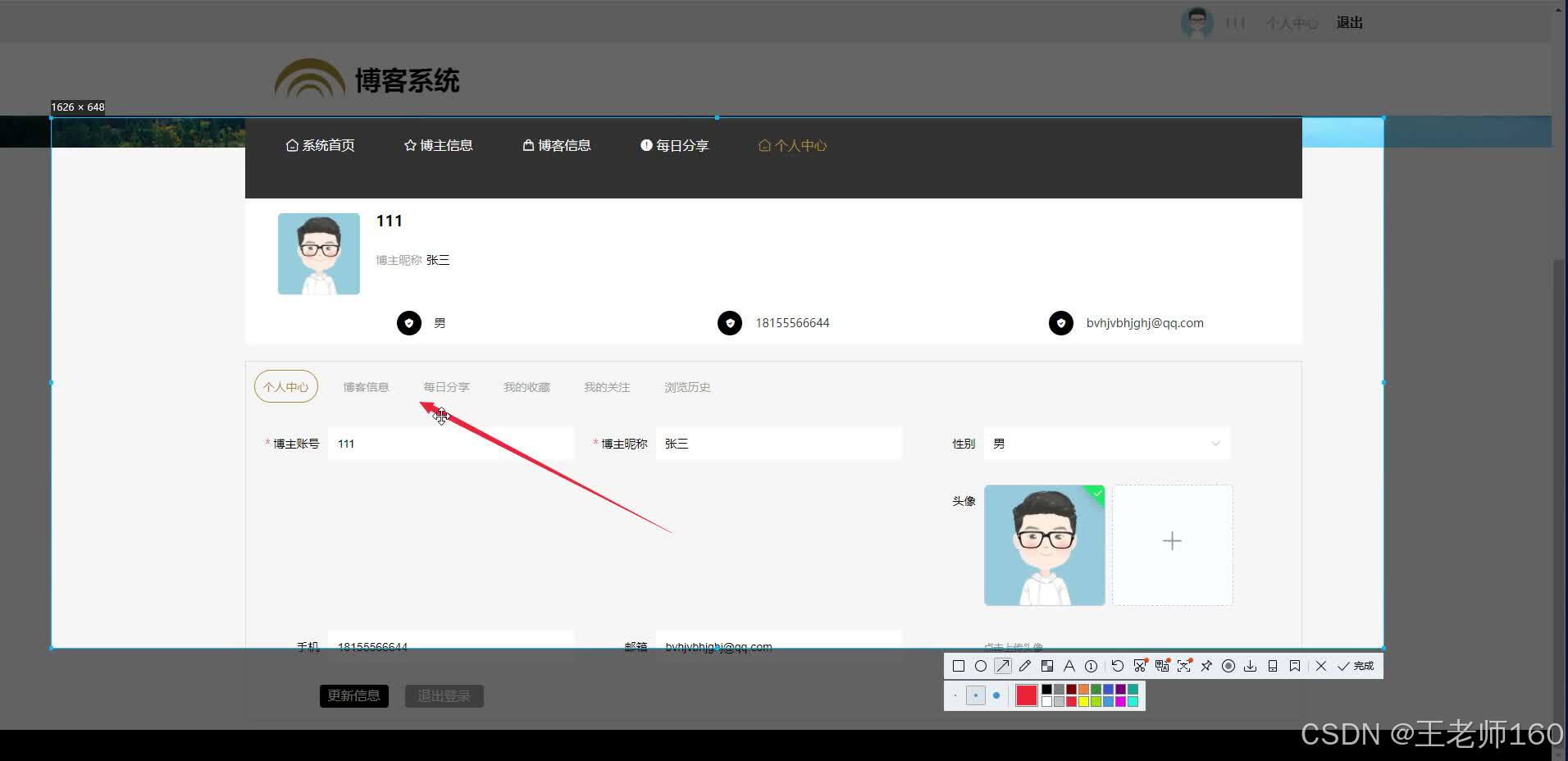This screenshot has width=1568, height=761.
Task: Undo the last annotation
Action: click(1118, 666)
